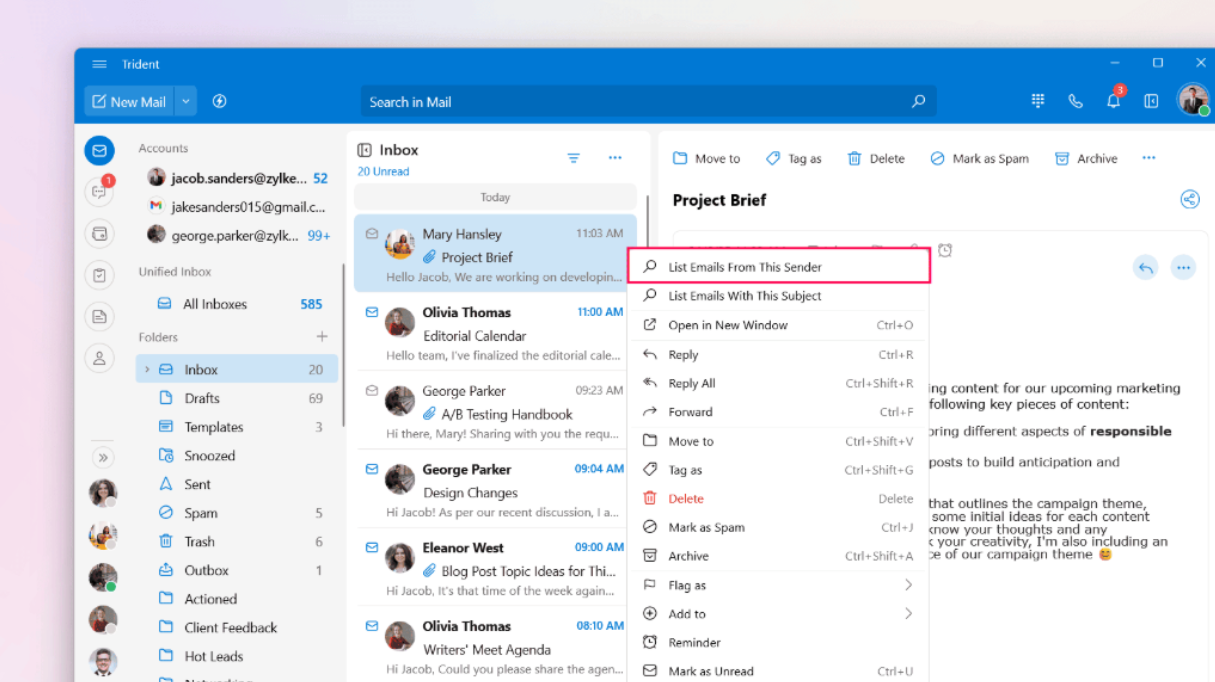
Task: Open the tasks module icon in sidebar
Action: click(x=99, y=275)
